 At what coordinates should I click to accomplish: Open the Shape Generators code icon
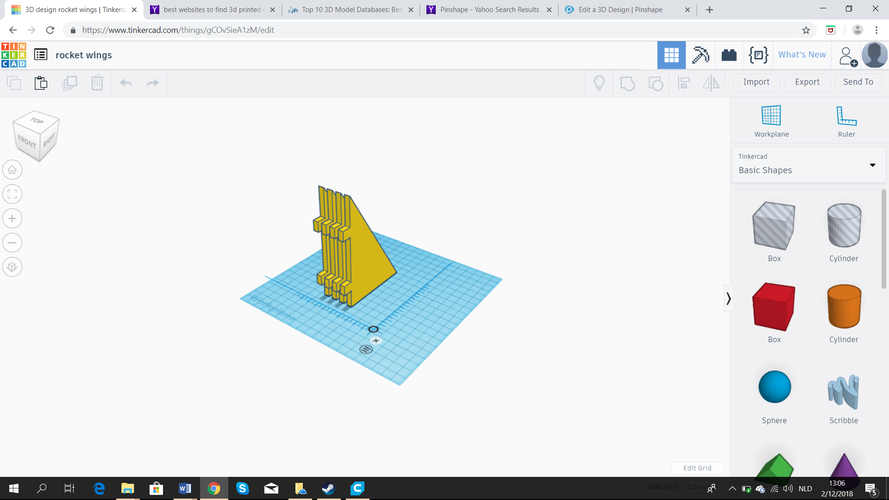[758, 55]
